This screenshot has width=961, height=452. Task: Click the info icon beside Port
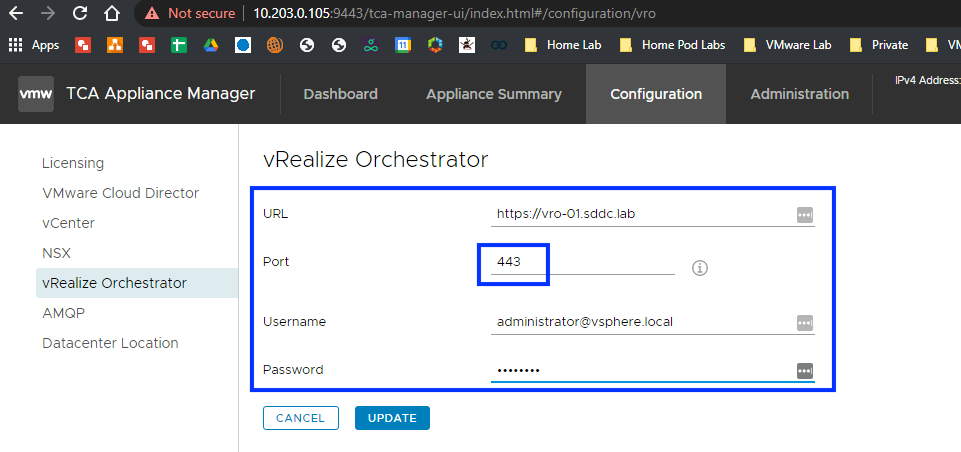(x=700, y=268)
